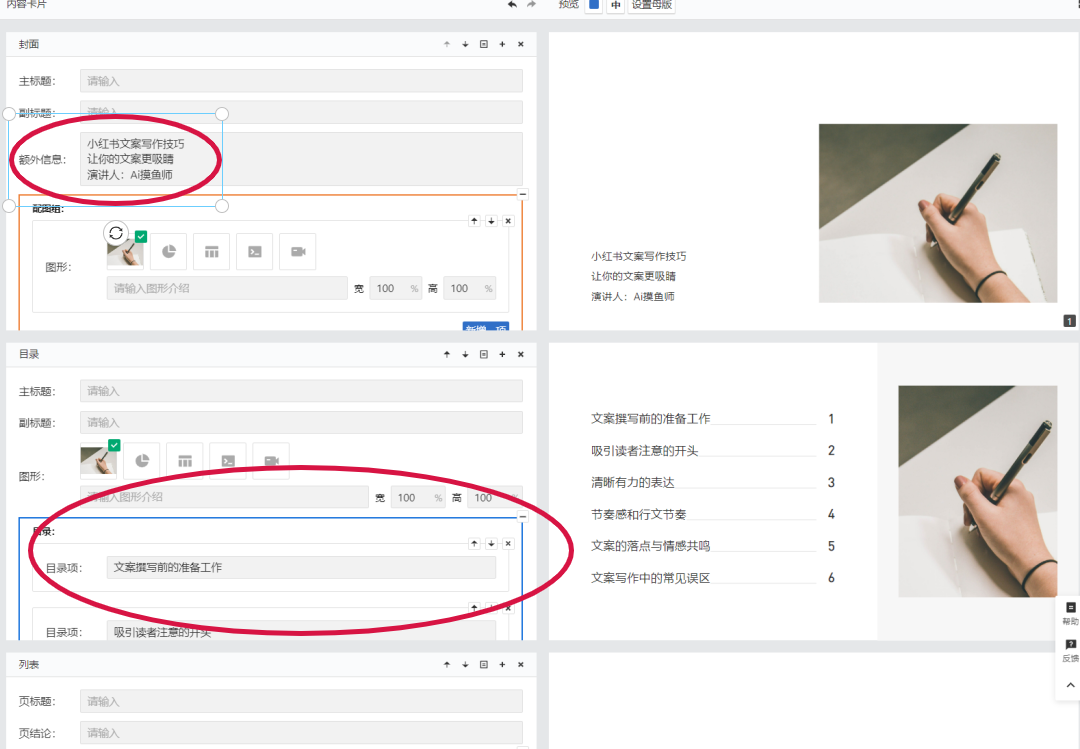Select the pie chart graphic type icon

(x=168, y=251)
